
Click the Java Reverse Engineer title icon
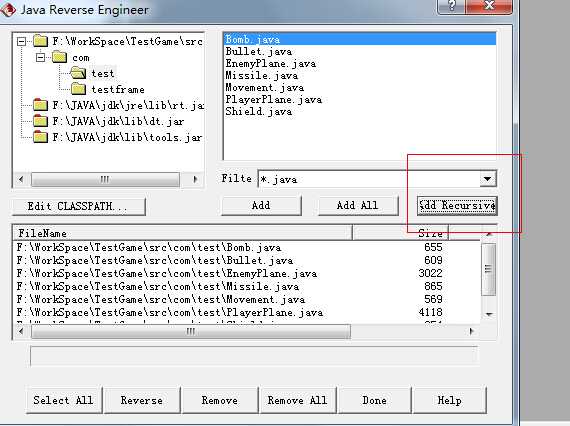(x=8, y=9)
